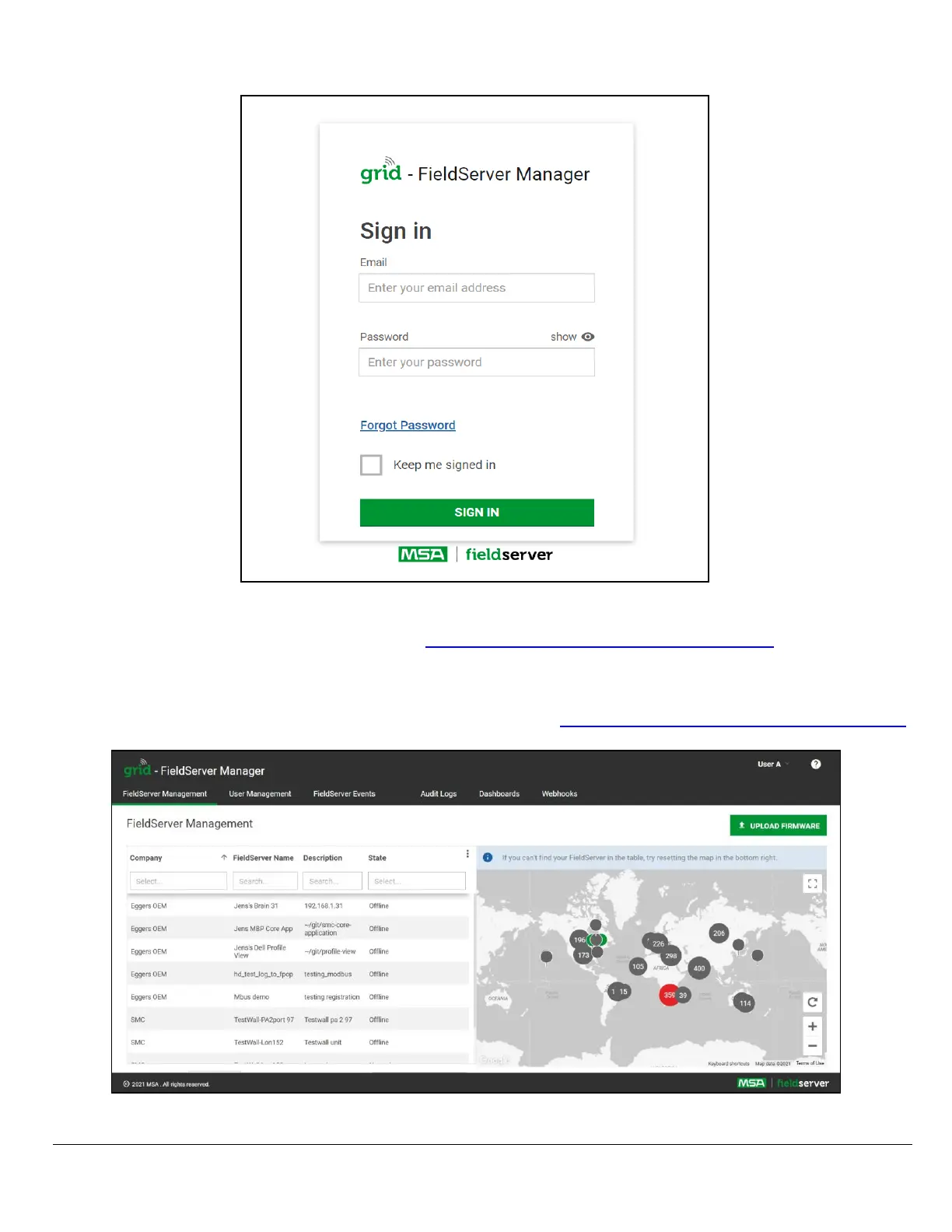
Task: Click the fieldserver logo below the sign-in card
Action: (509, 555)
